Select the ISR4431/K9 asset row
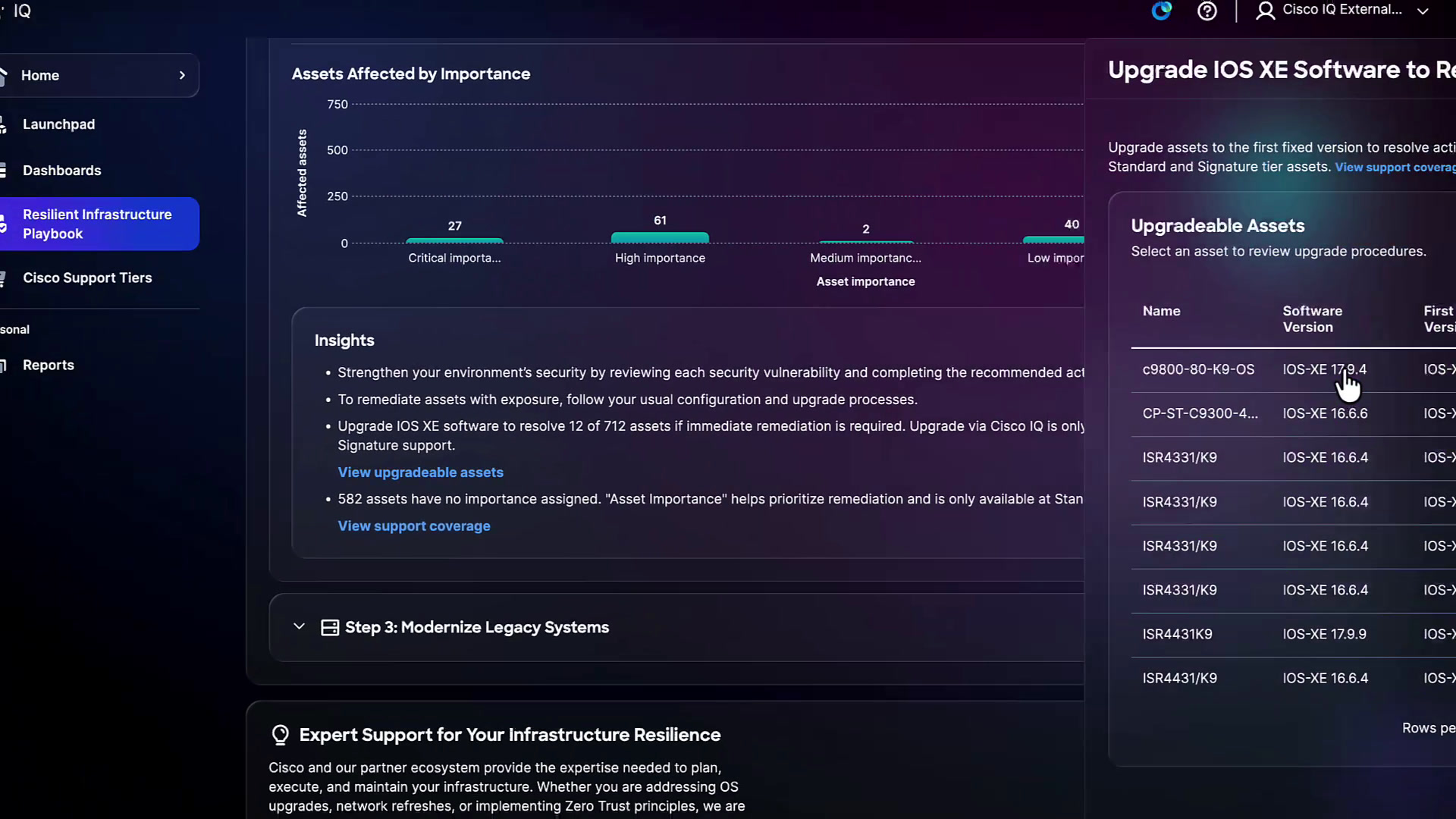 coord(1293,678)
